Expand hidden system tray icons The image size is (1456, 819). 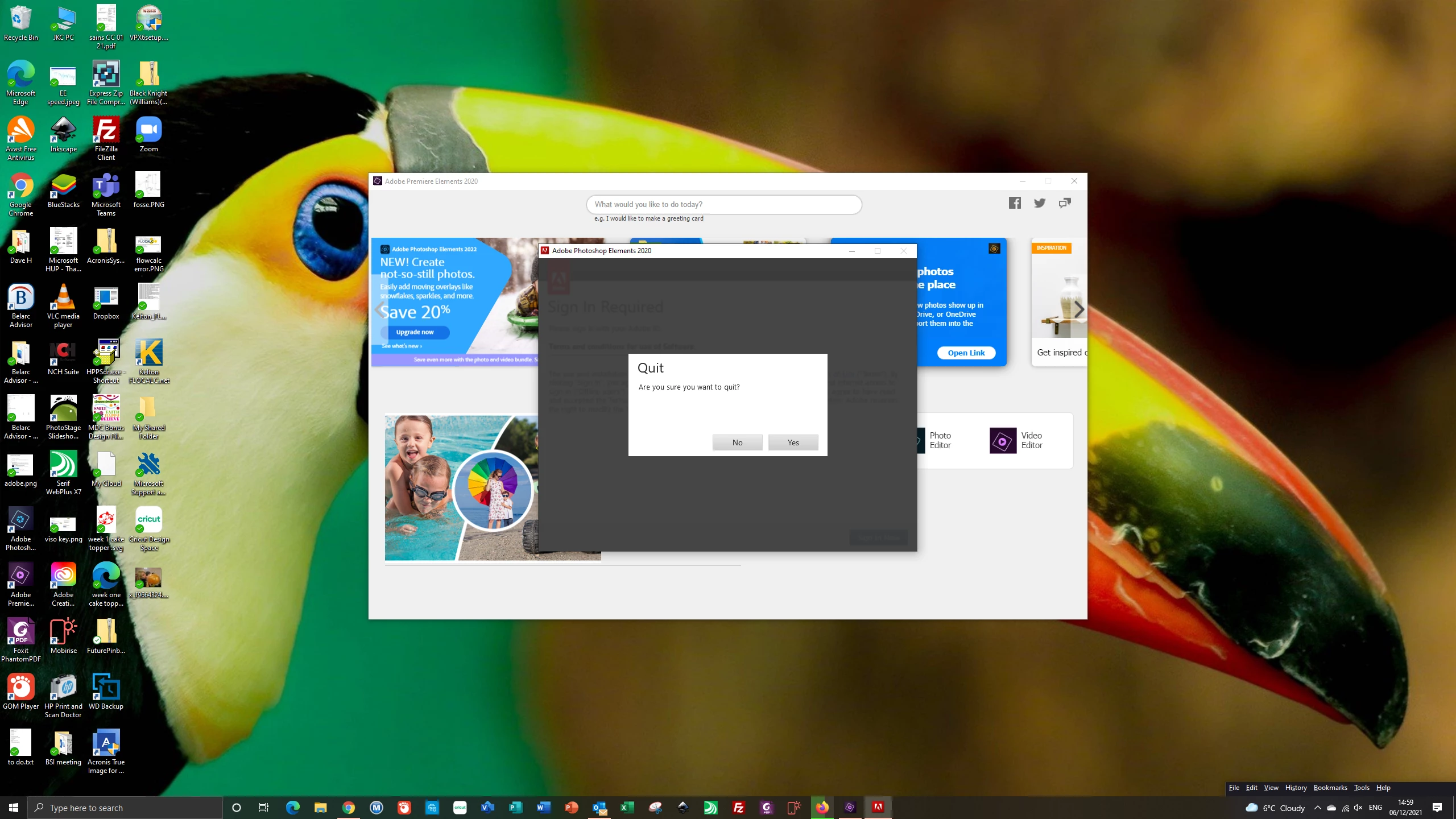coord(1317,808)
